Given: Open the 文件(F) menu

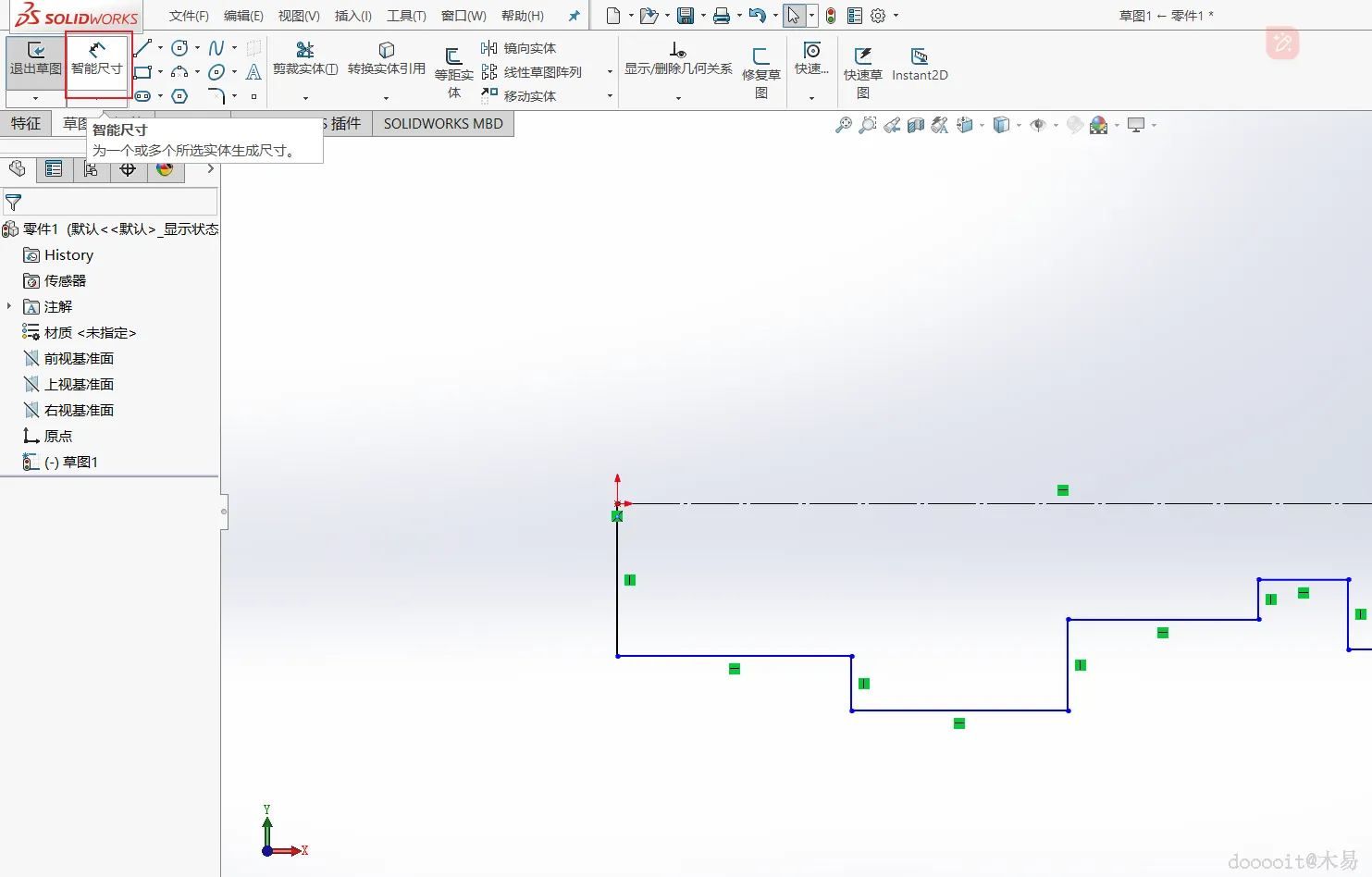Looking at the screenshot, I should click(x=189, y=16).
